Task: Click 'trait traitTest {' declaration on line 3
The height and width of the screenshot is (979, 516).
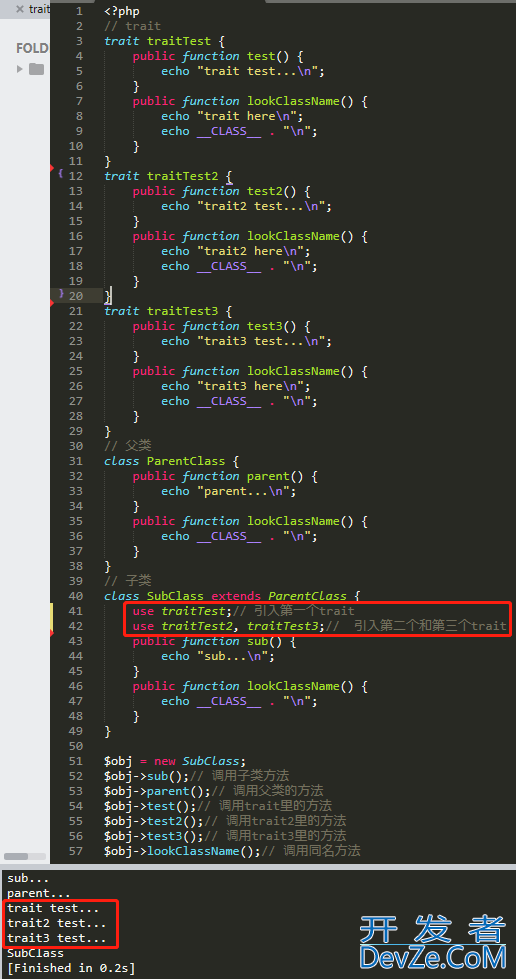Action: (164, 41)
